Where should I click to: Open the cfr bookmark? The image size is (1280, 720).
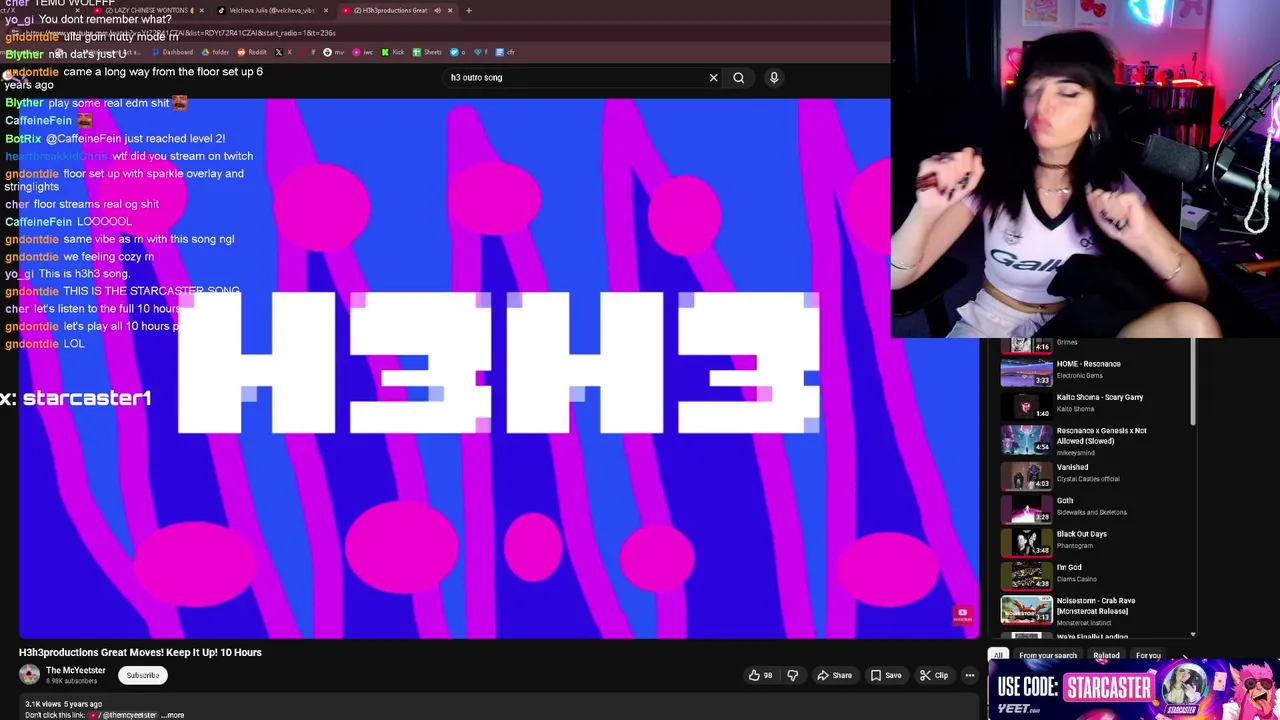(505, 52)
